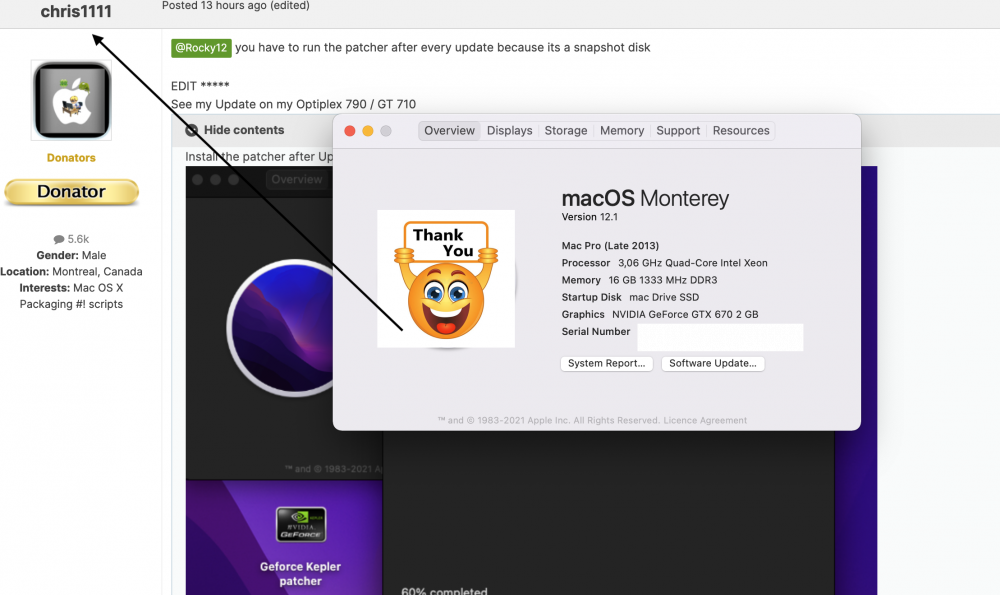Click the '60% completed' progress text
This screenshot has height=595, width=1000.
pos(445,591)
